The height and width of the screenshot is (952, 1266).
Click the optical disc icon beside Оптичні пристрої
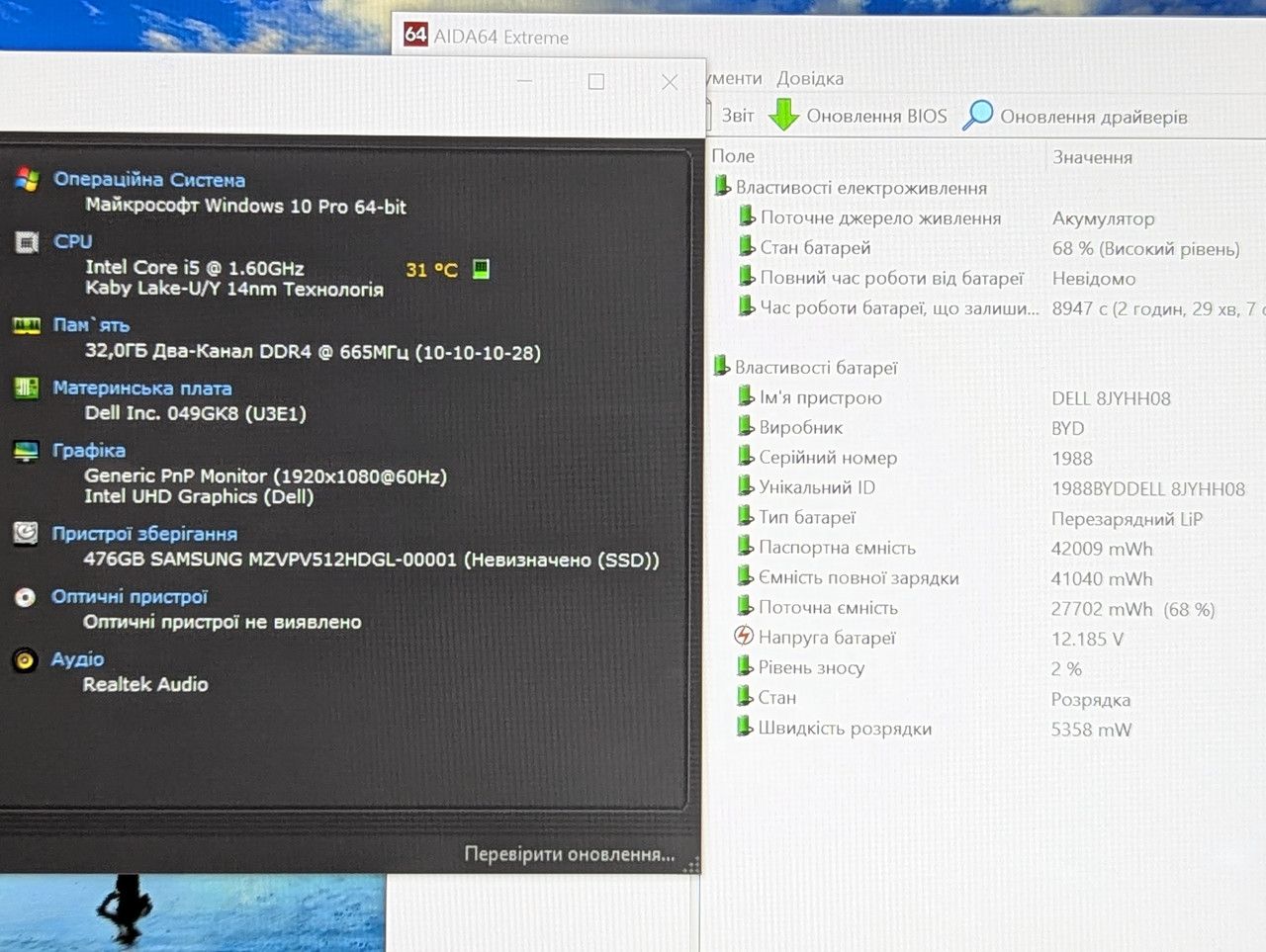point(25,597)
